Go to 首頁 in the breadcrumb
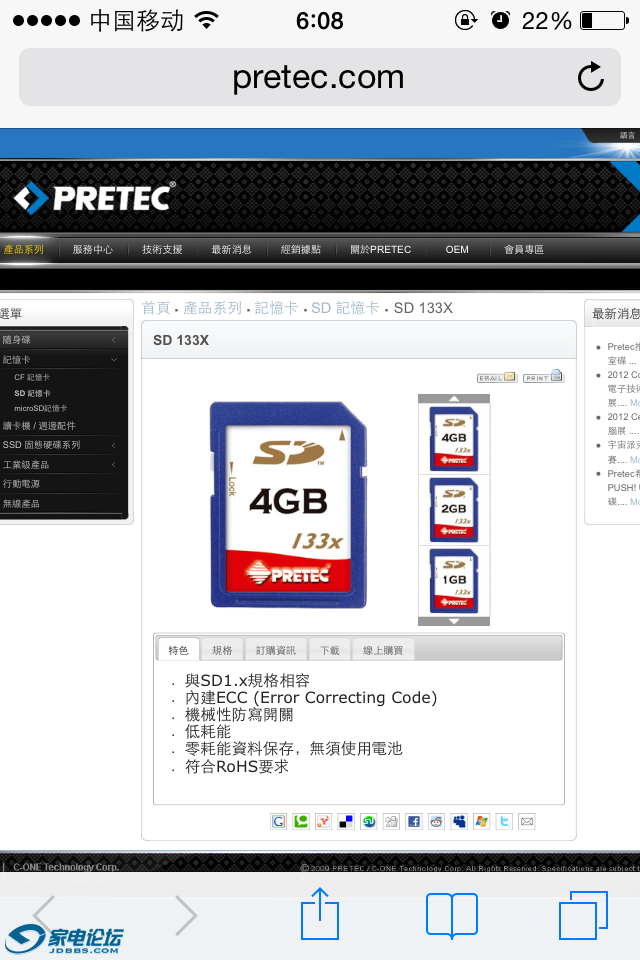 click(156, 308)
